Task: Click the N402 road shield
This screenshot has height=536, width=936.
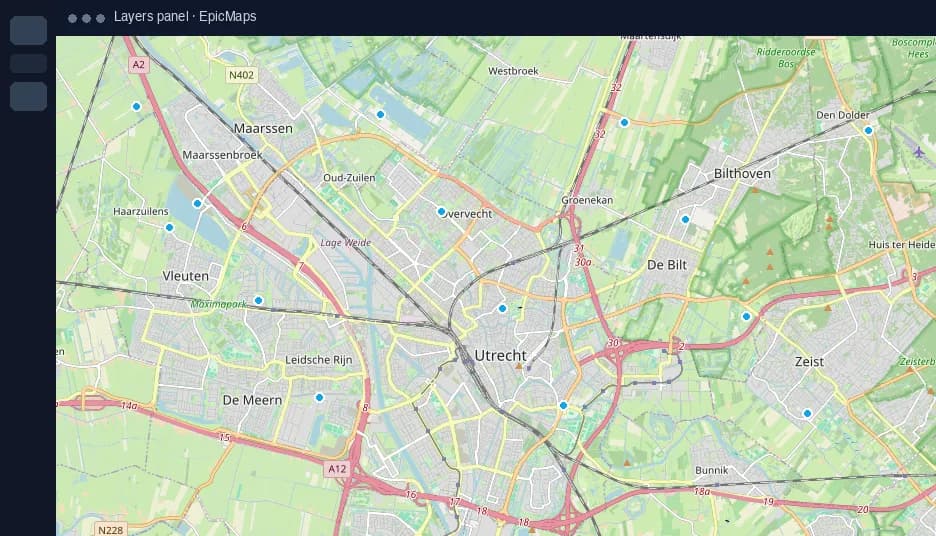Action: tap(241, 75)
